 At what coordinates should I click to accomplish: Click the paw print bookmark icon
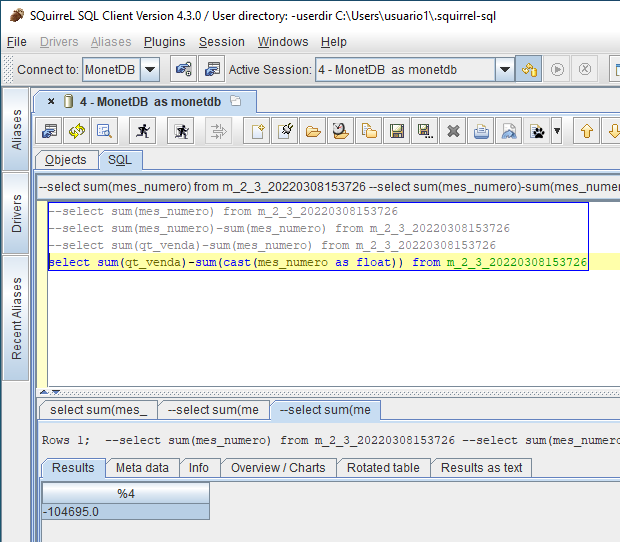537,130
